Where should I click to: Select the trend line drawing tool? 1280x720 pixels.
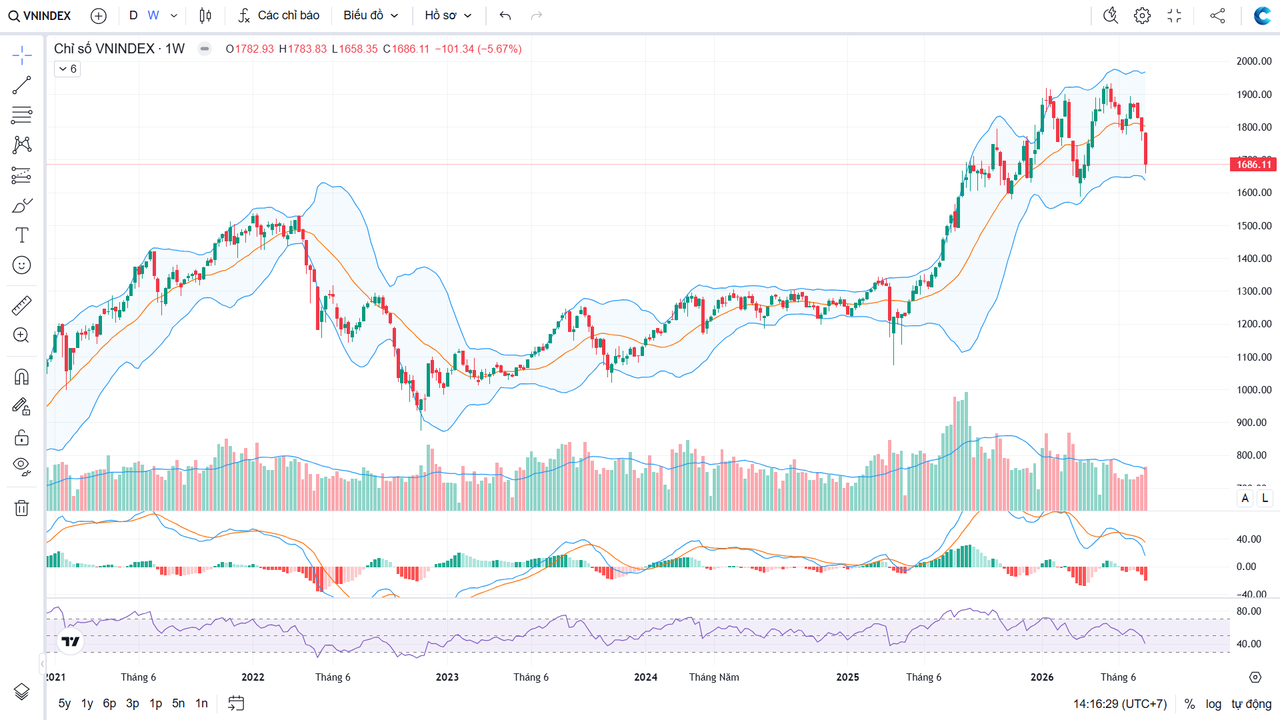pyautogui.click(x=21, y=85)
